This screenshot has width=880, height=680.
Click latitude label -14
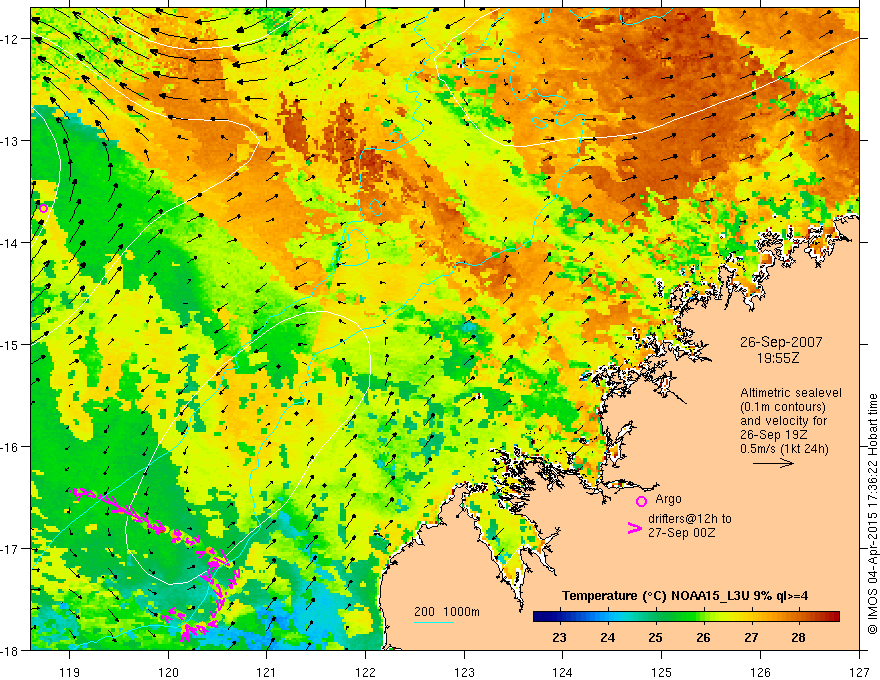tap(11, 243)
